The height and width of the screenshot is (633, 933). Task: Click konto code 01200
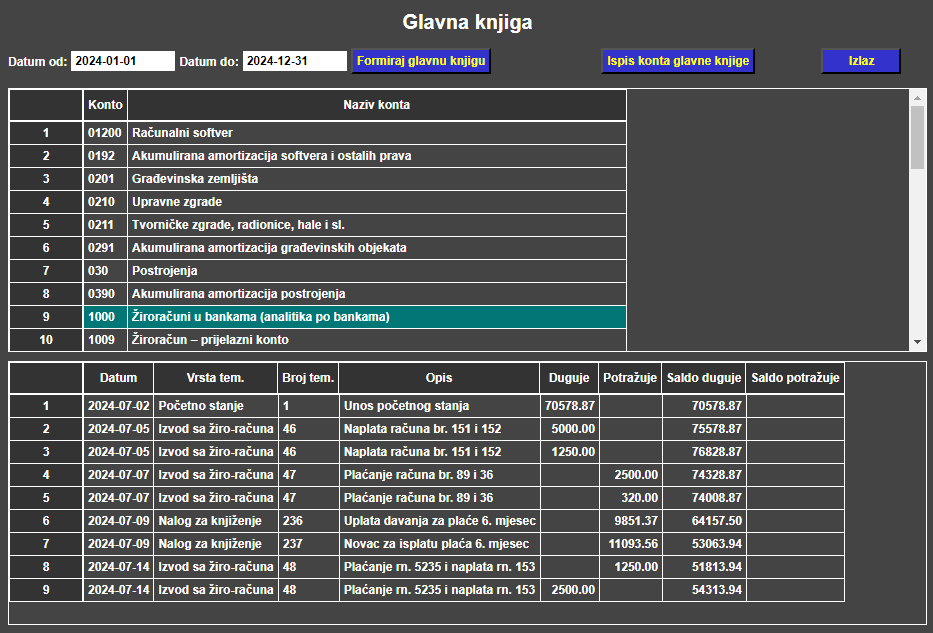click(105, 133)
